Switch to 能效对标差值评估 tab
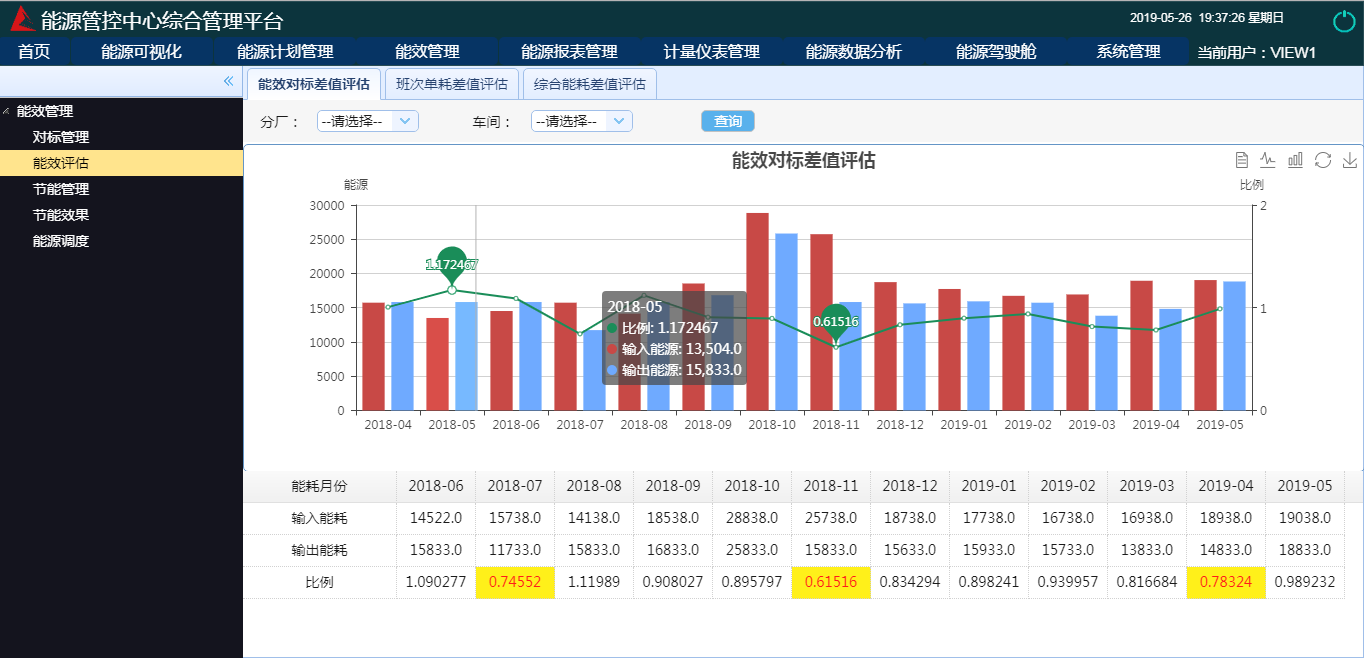Image resolution: width=1364 pixels, height=658 pixels. point(314,84)
